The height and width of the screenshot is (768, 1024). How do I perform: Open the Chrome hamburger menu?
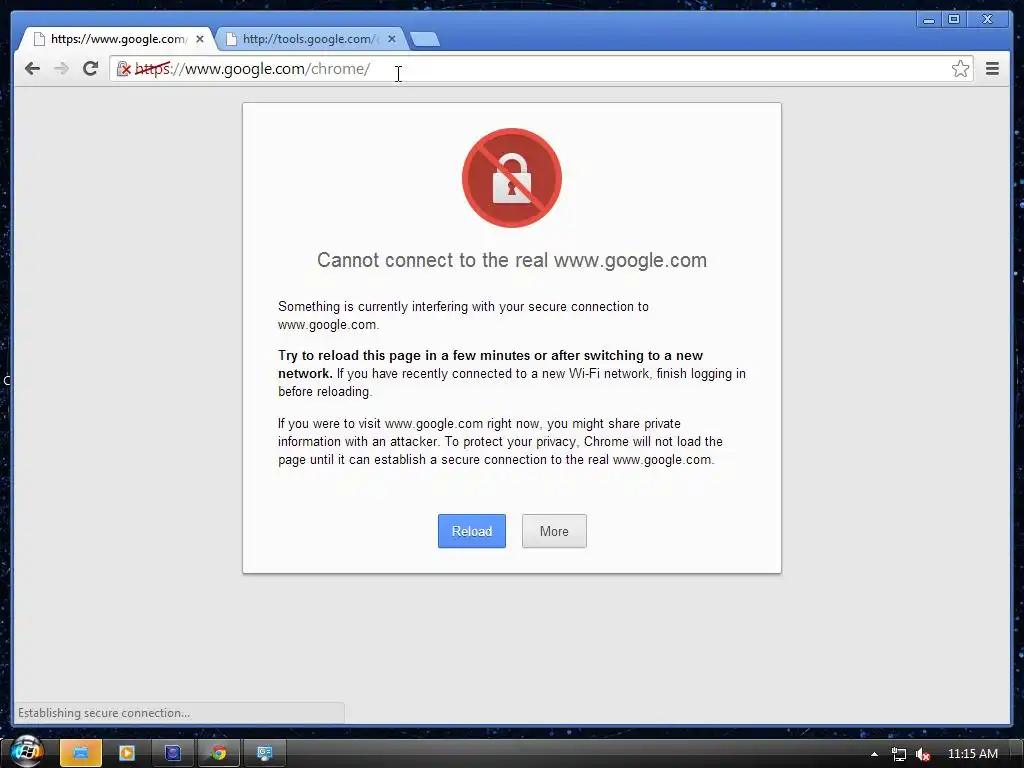pyautogui.click(x=992, y=69)
